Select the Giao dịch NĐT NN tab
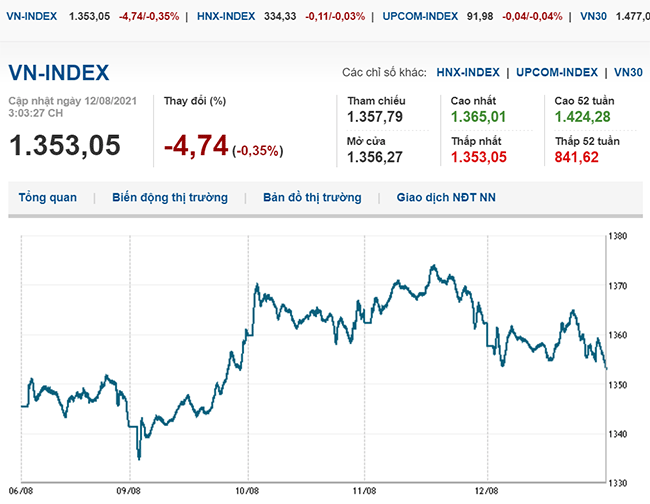 446,198
